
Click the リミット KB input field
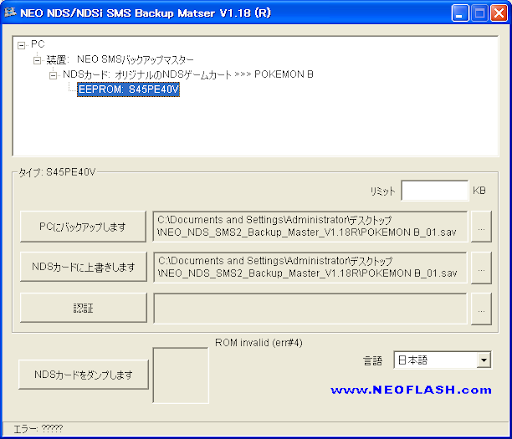[435, 191]
